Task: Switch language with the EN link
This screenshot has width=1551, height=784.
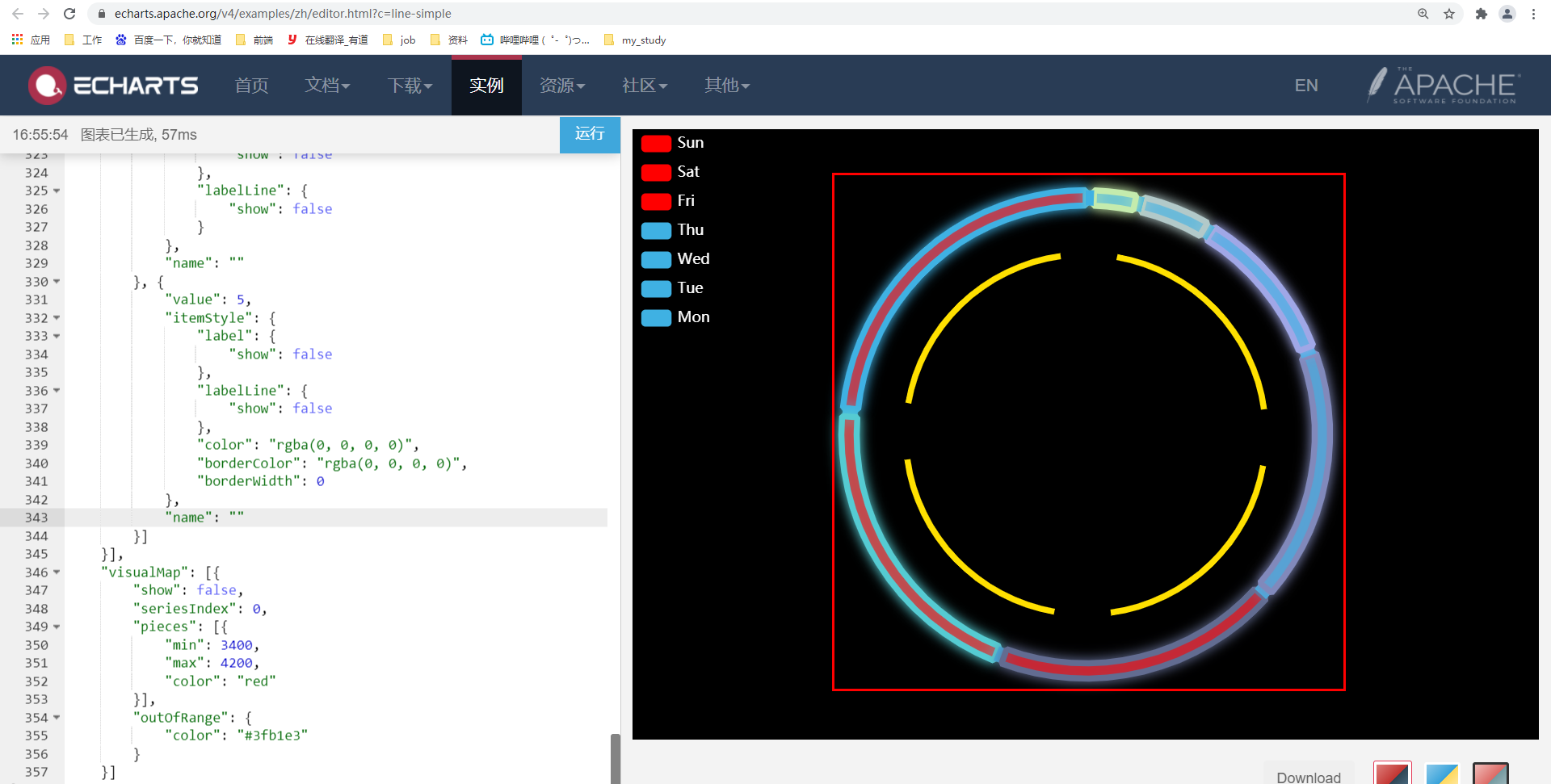Action: coord(1306,86)
